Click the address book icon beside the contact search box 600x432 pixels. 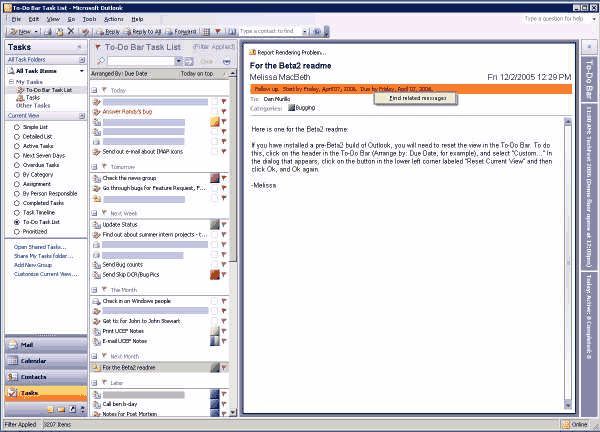point(232,31)
